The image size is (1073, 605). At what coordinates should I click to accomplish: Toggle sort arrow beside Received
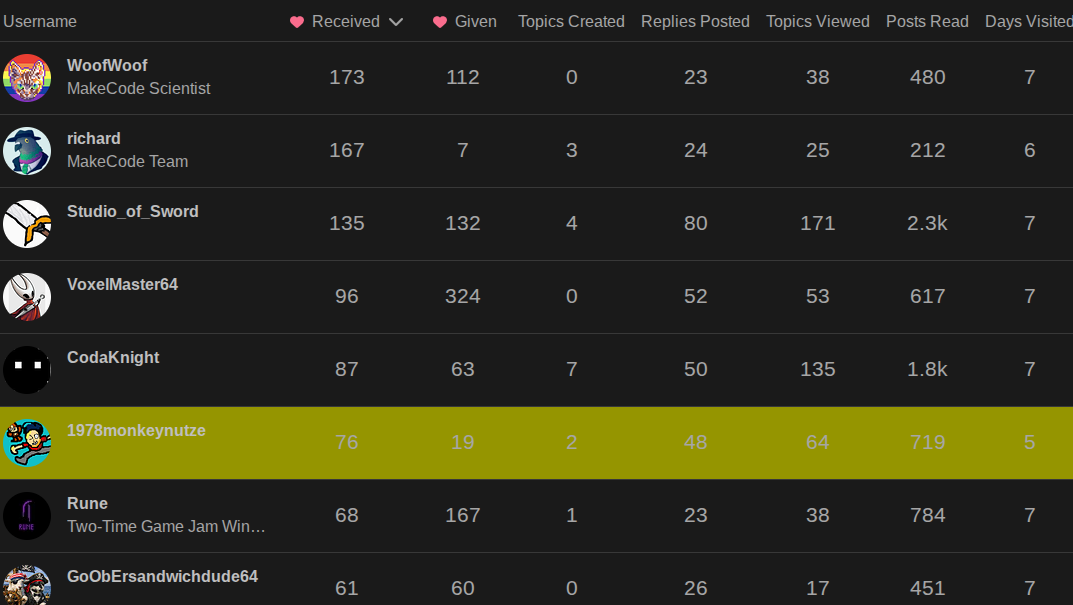(396, 22)
